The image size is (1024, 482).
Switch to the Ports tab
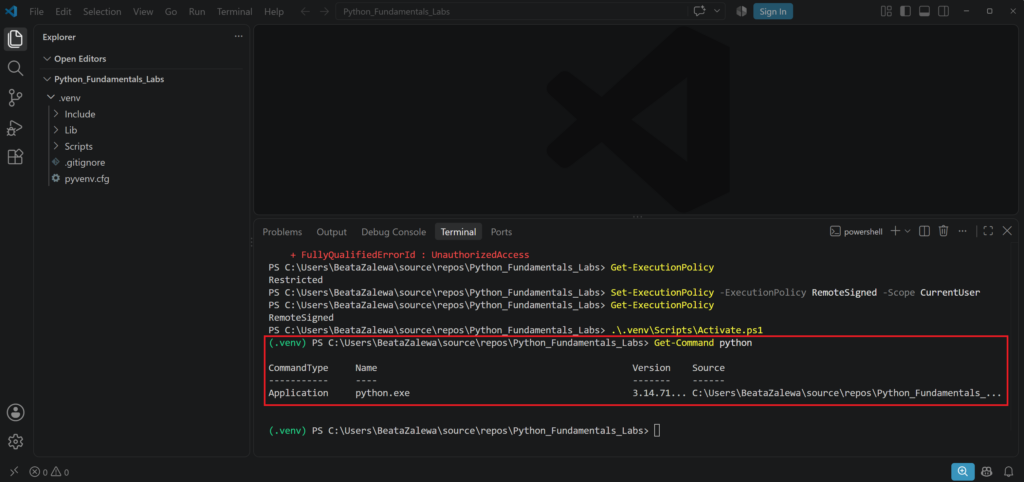tap(502, 232)
